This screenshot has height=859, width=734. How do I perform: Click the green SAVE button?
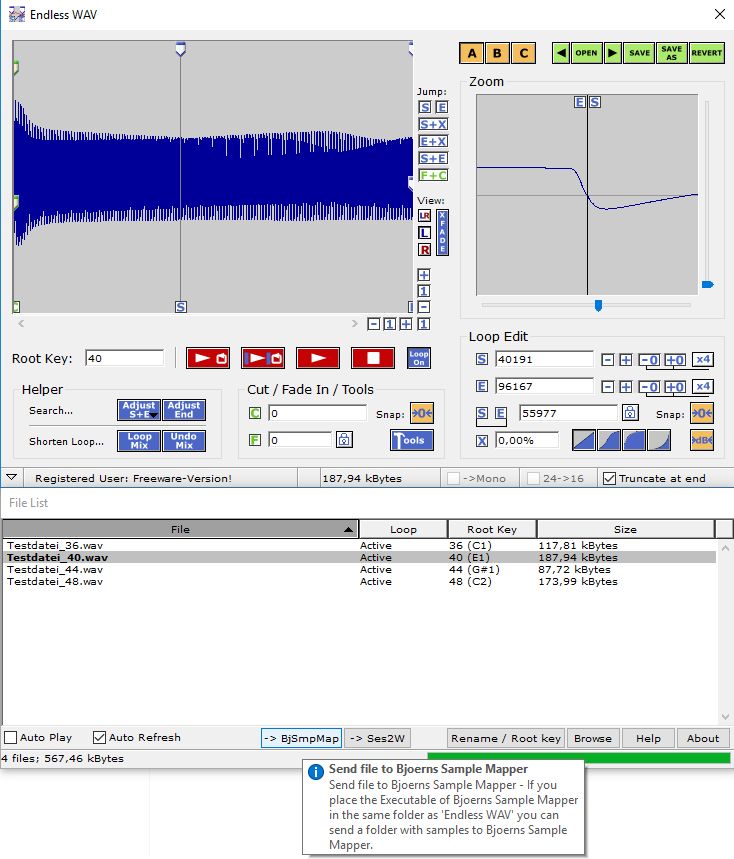pyautogui.click(x=639, y=53)
